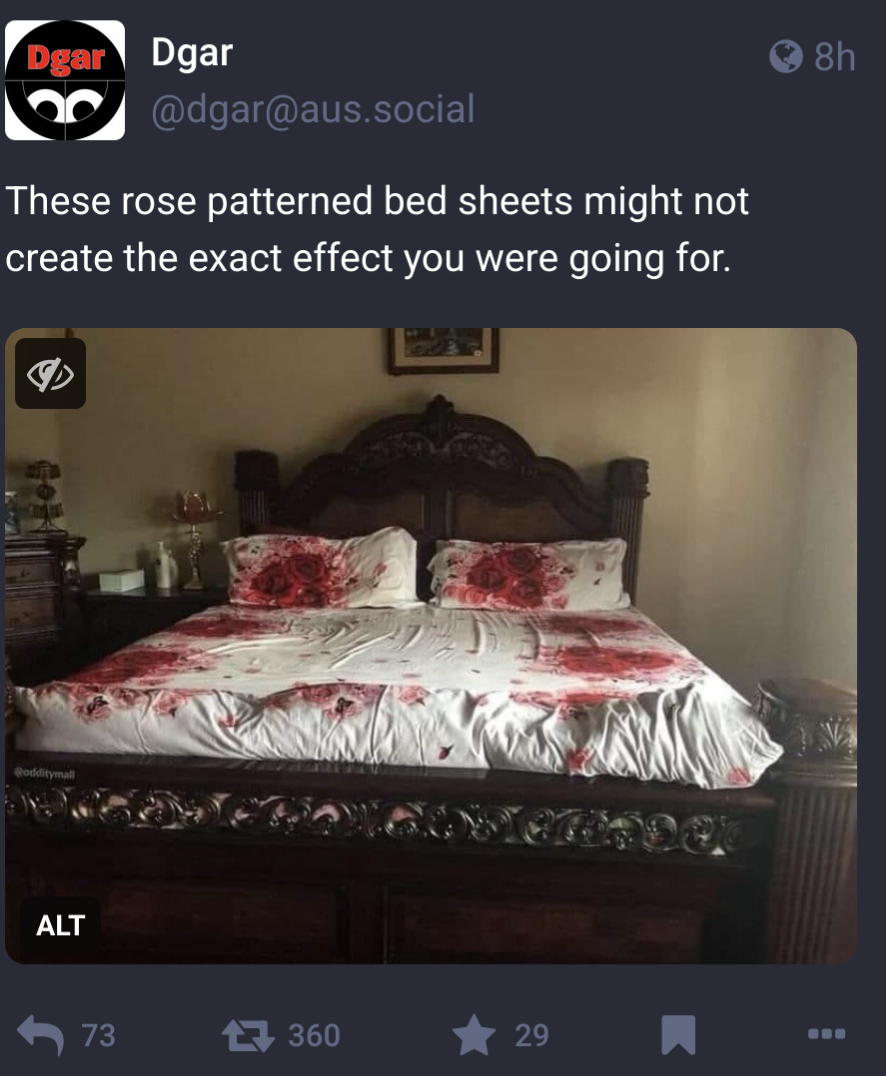Viewport: 886px width, 1076px height.
Task: Click the reply arrow icon
Action: [x=40, y=1034]
